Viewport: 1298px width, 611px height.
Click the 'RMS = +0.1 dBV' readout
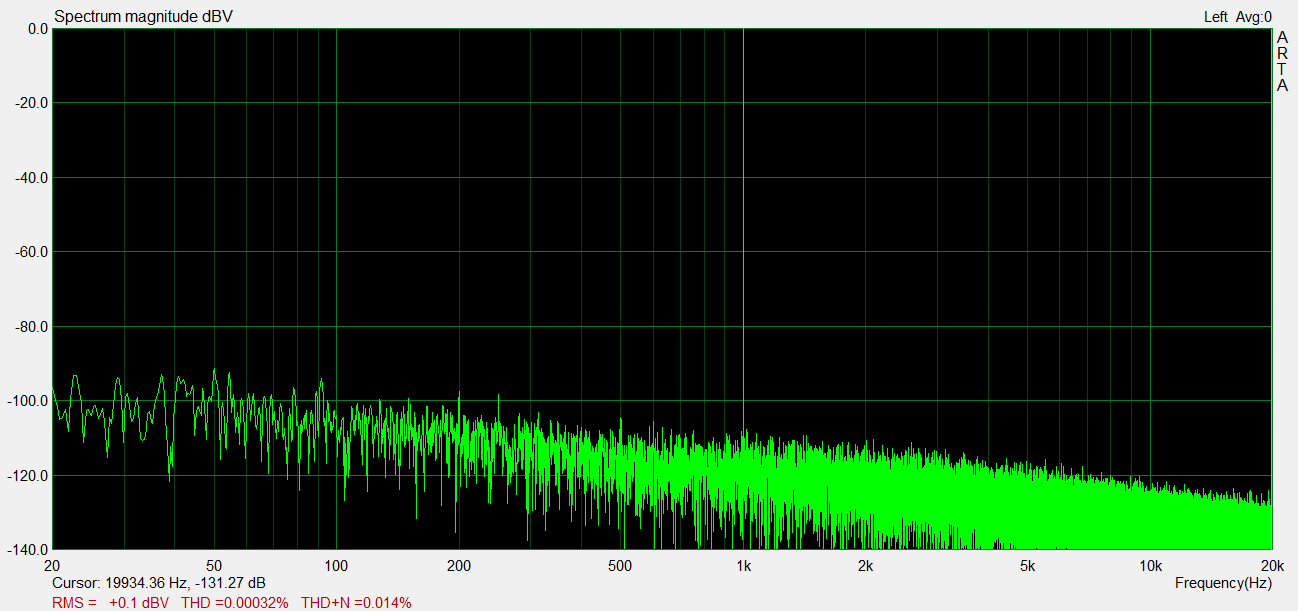tap(110, 602)
